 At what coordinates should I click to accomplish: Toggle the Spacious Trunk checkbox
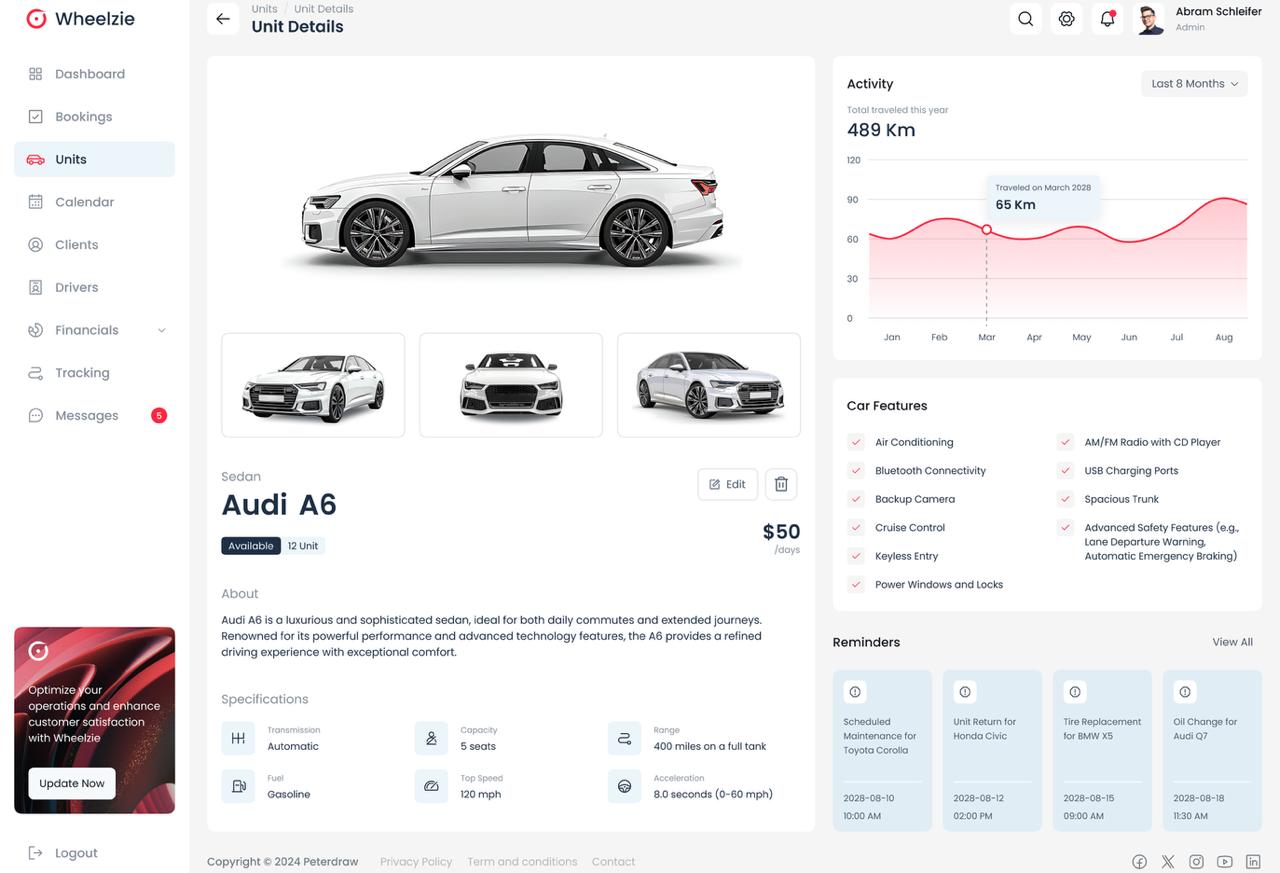point(1066,498)
